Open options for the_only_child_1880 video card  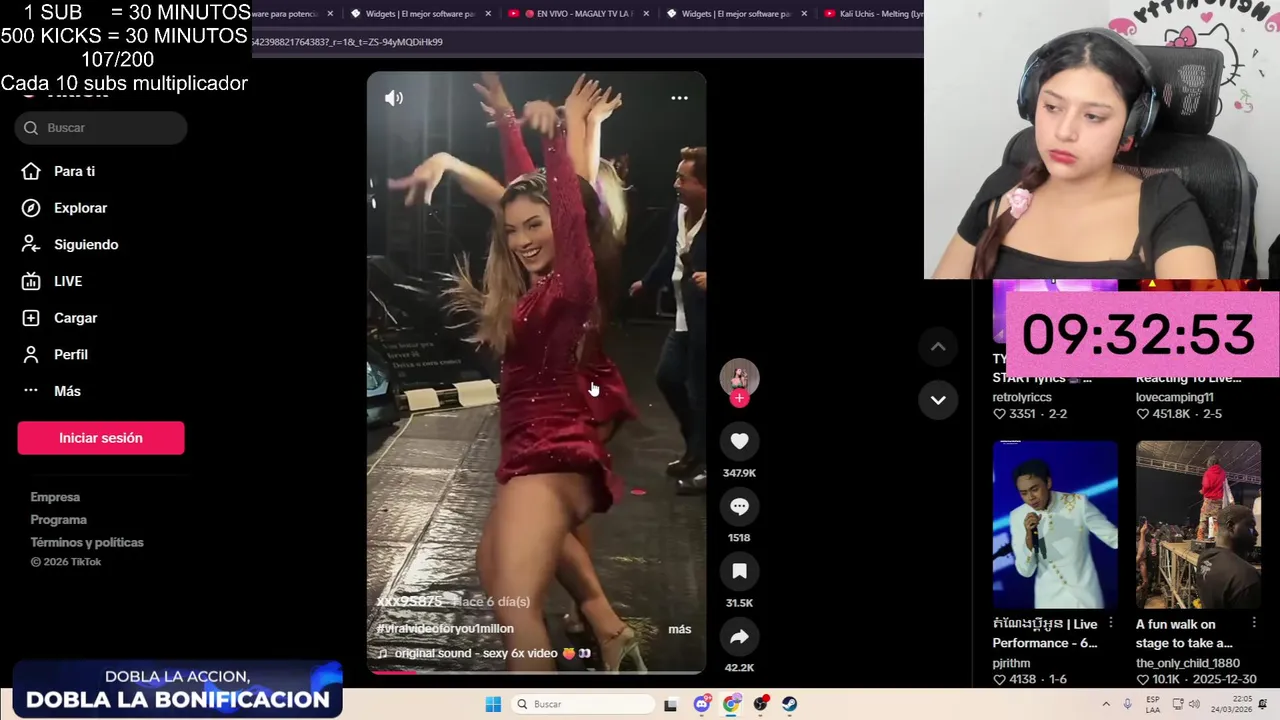(1254, 623)
